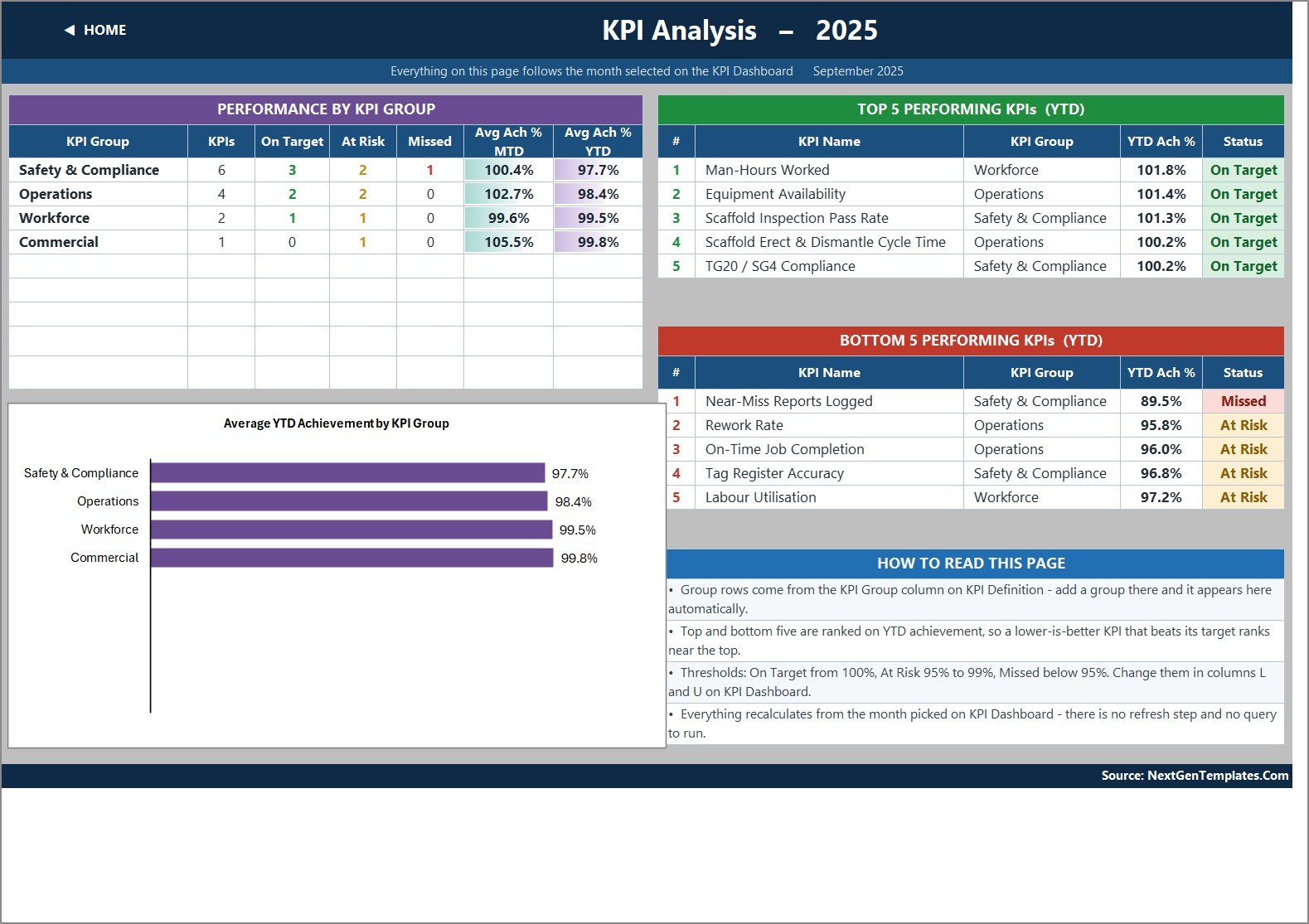Click the Safety & Compliance chart bar
This screenshot has height=924, width=1309.
point(347,473)
